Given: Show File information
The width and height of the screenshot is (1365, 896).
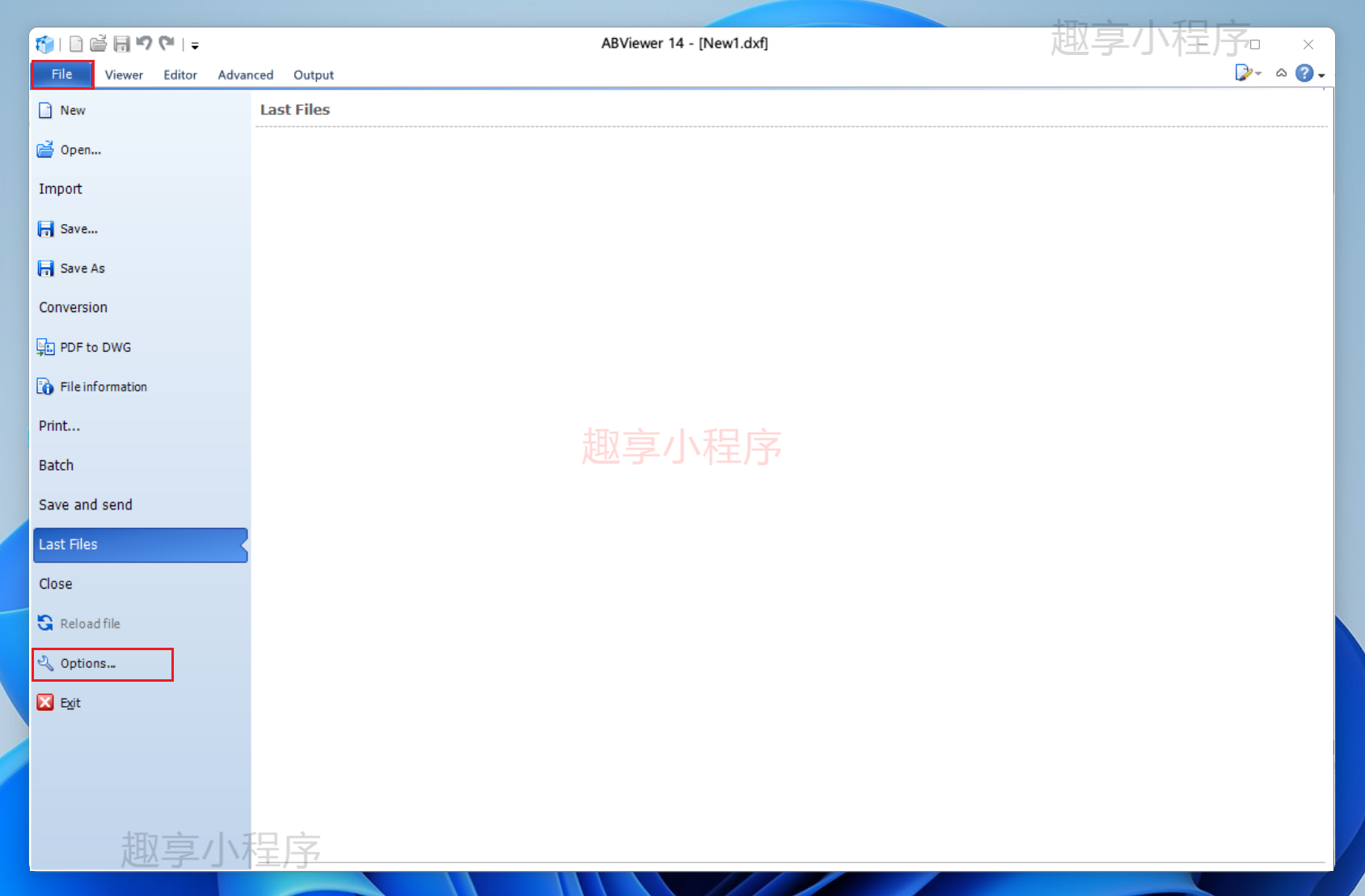Looking at the screenshot, I should (140, 387).
